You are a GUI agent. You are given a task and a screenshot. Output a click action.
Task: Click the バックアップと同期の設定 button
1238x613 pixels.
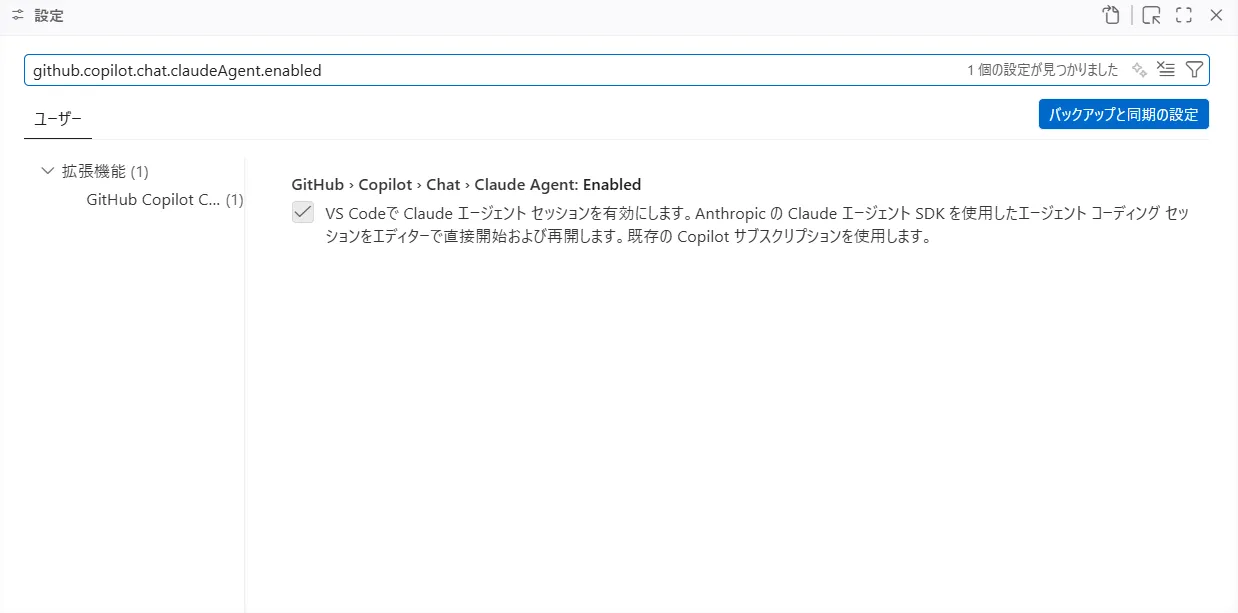pos(1124,114)
